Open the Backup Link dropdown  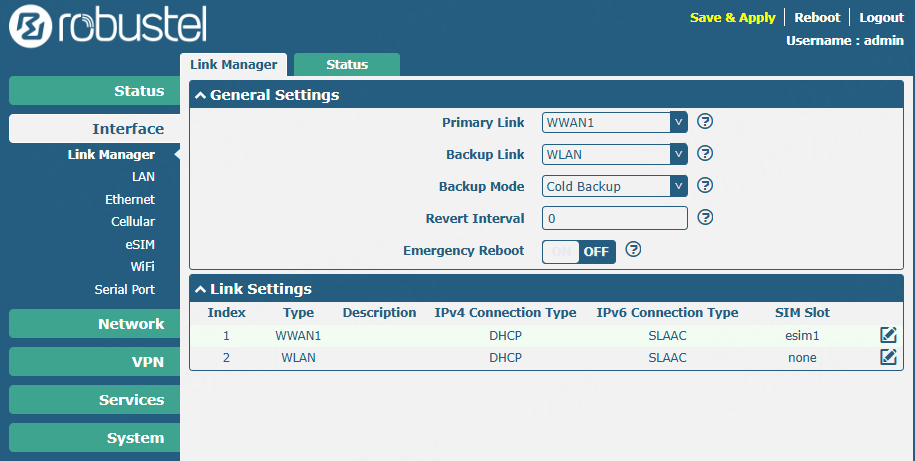point(614,154)
